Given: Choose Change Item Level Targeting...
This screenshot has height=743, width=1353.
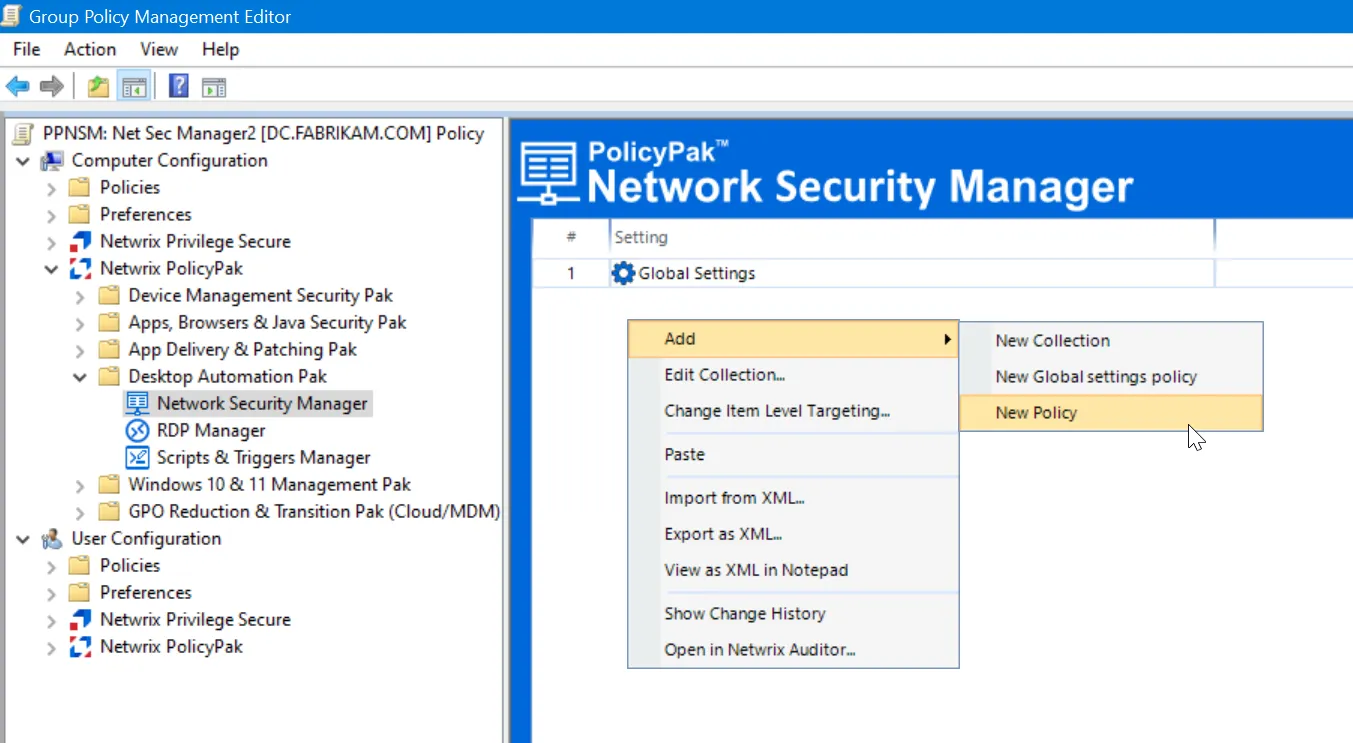Looking at the screenshot, I should 793,411.
